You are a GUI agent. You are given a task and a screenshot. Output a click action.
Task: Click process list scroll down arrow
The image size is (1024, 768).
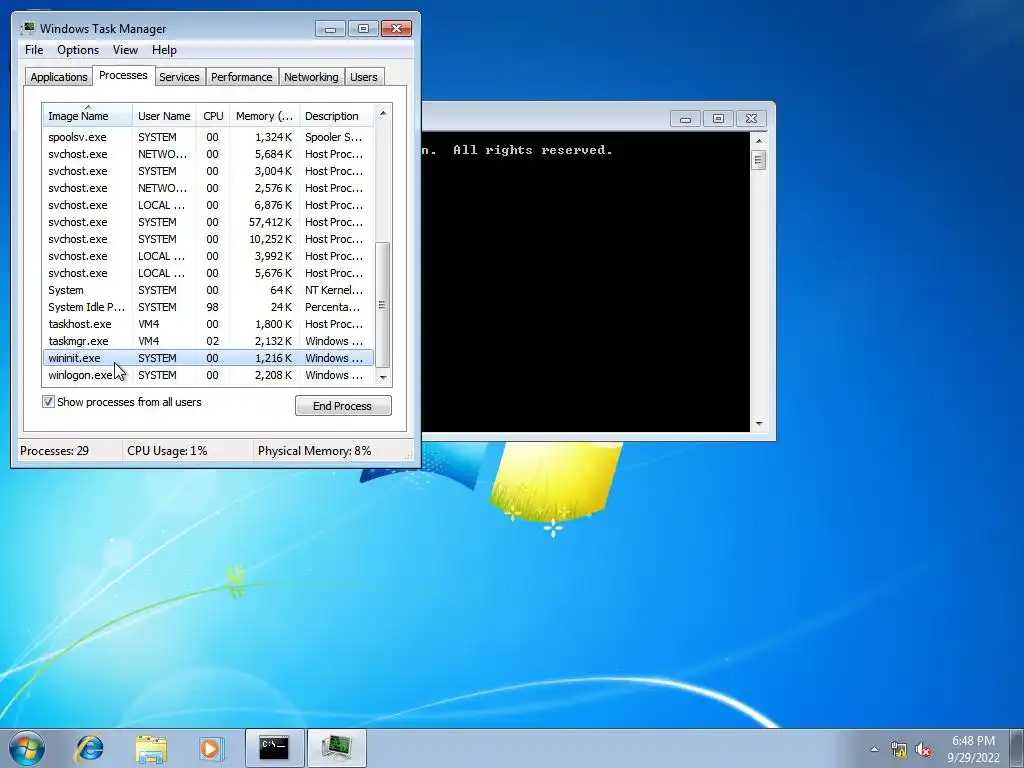click(x=383, y=377)
